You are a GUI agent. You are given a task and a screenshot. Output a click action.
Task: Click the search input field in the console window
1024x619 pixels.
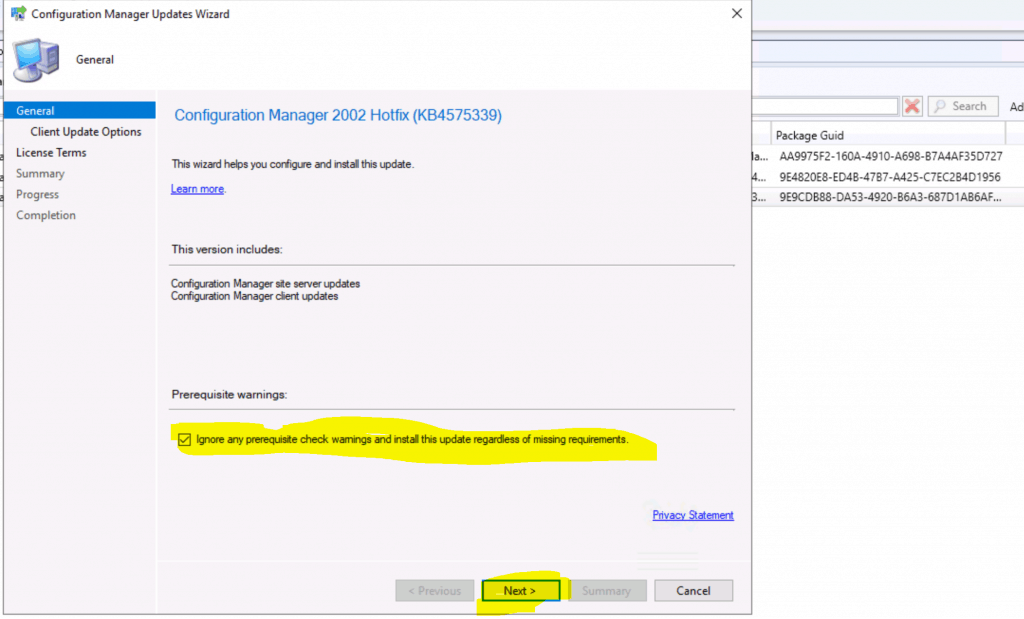pos(825,106)
